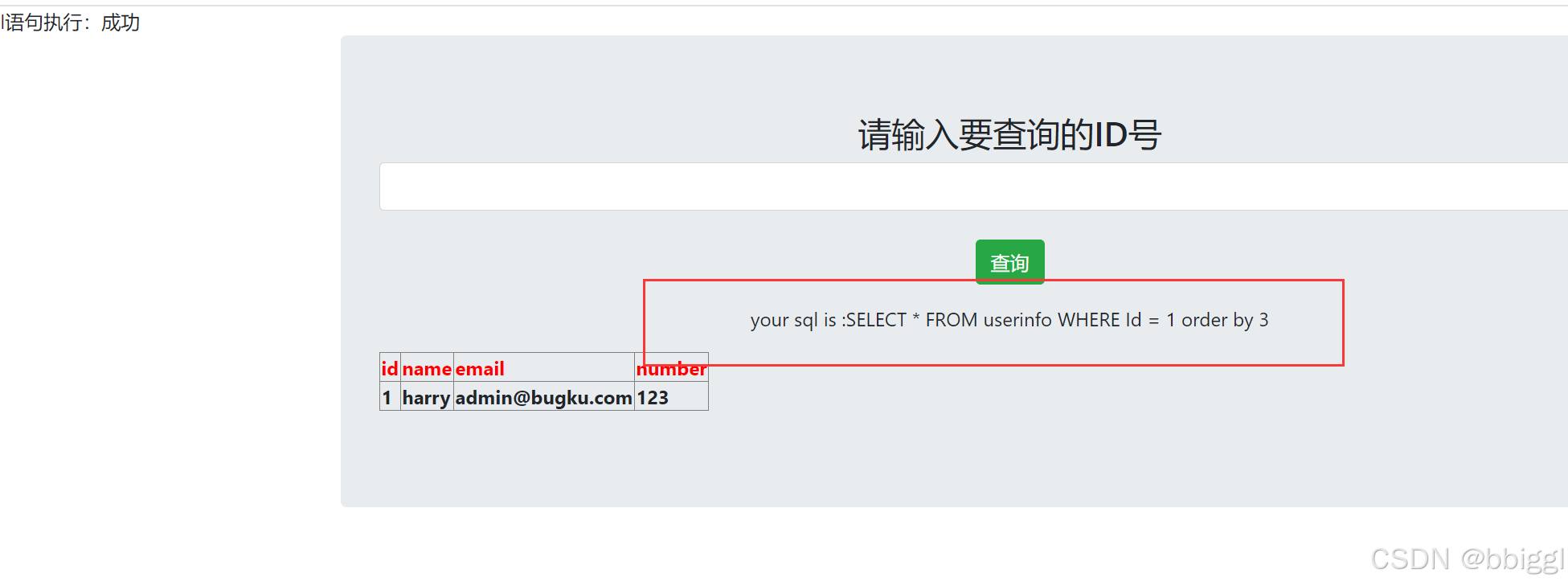Click the word SELECT in SQL output
The height and width of the screenshot is (586, 1568).
[x=876, y=320]
